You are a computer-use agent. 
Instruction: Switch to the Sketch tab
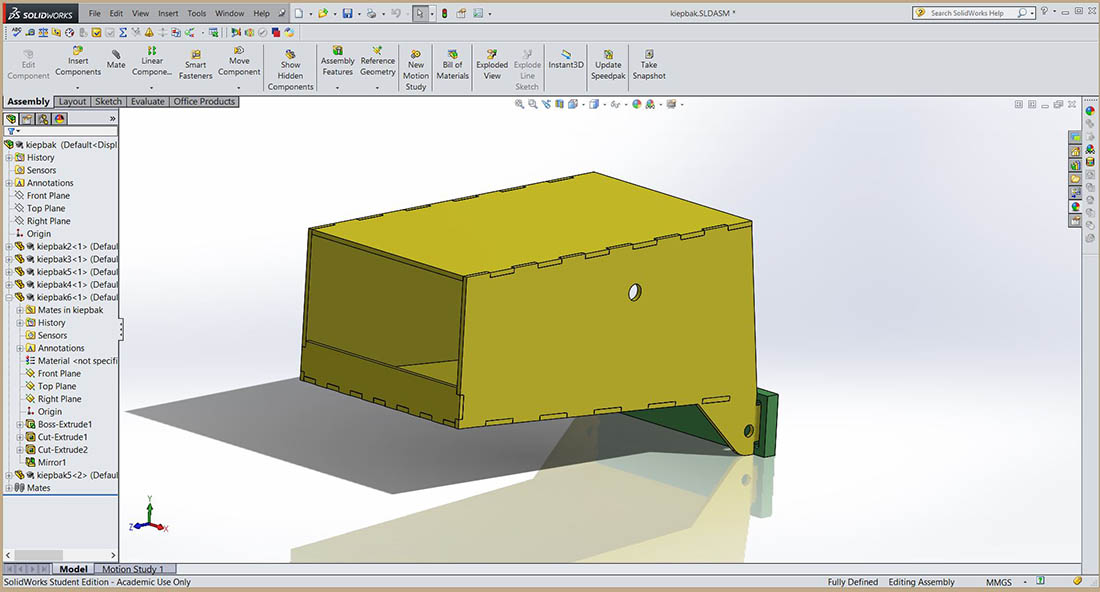108,102
